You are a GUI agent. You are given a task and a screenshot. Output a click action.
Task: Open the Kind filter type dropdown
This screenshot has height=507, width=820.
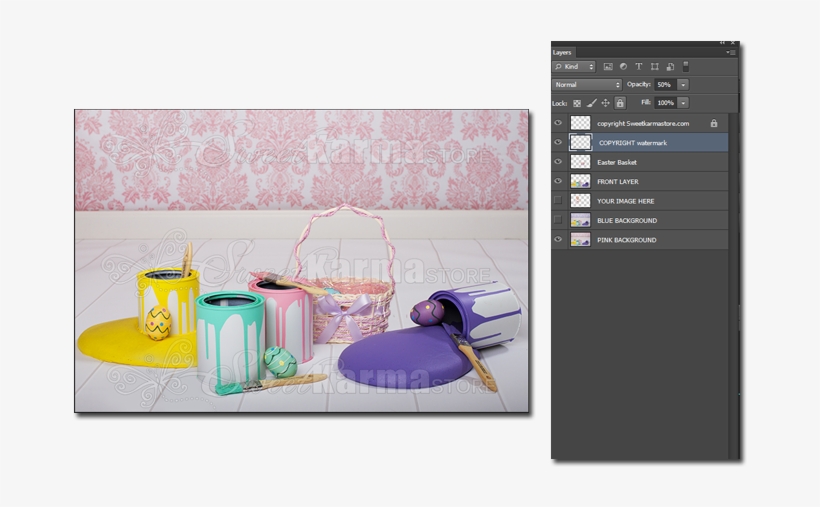click(574, 67)
